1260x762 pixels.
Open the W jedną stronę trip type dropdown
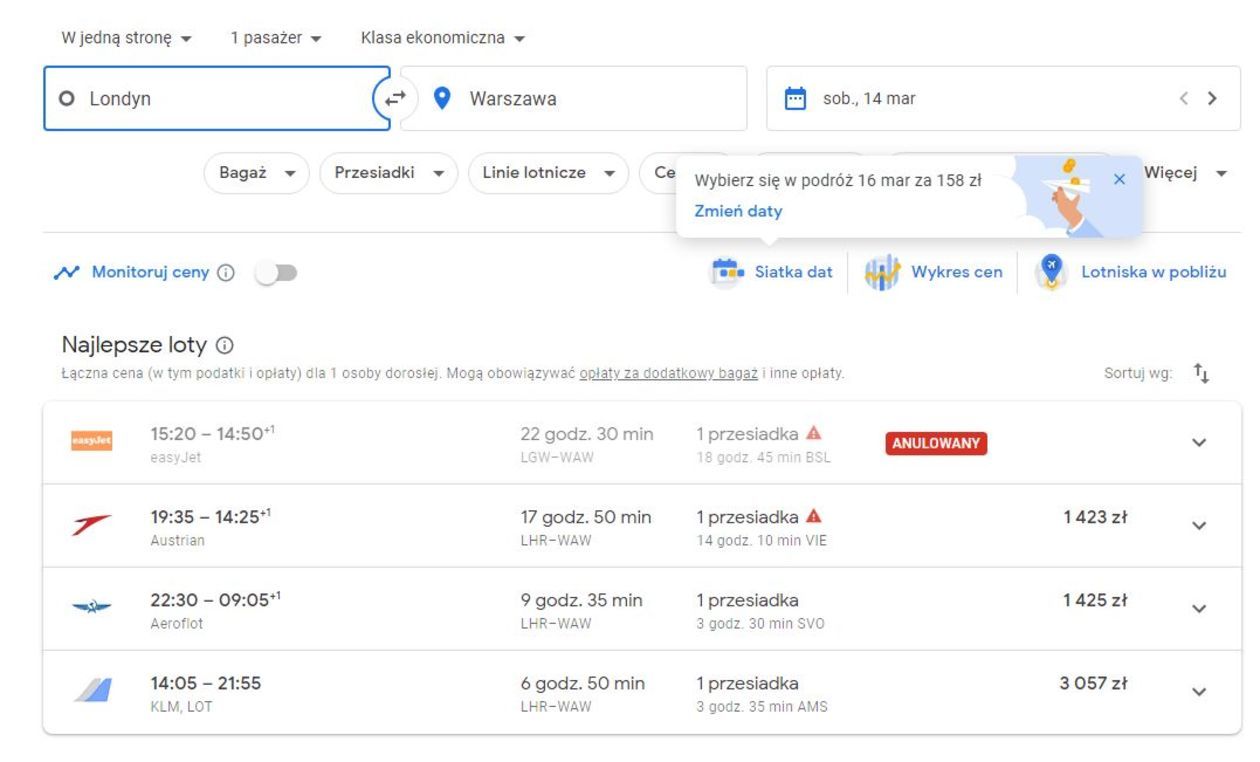coord(126,38)
